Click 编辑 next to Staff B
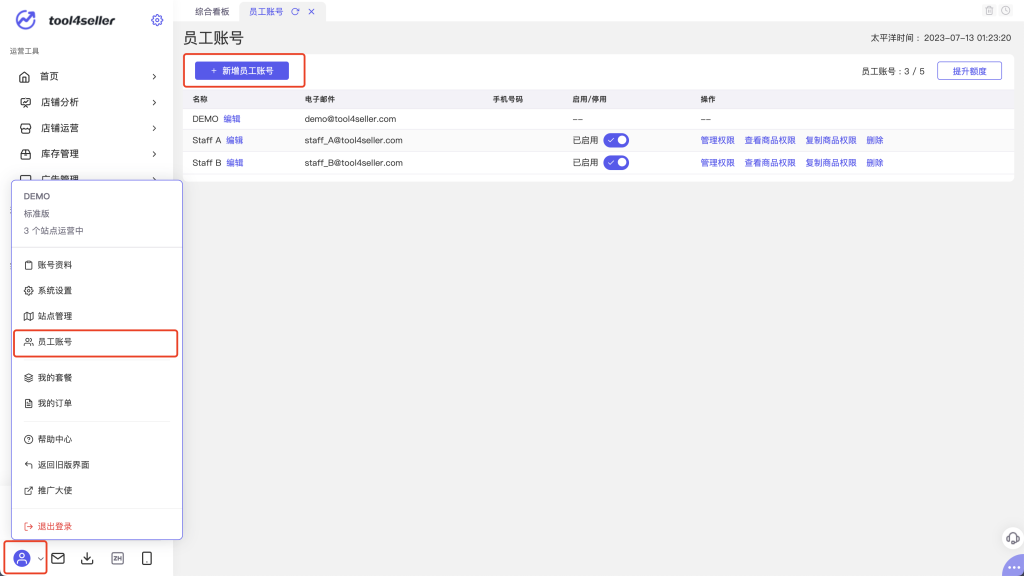This screenshot has width=1024, height=576. 234,163
